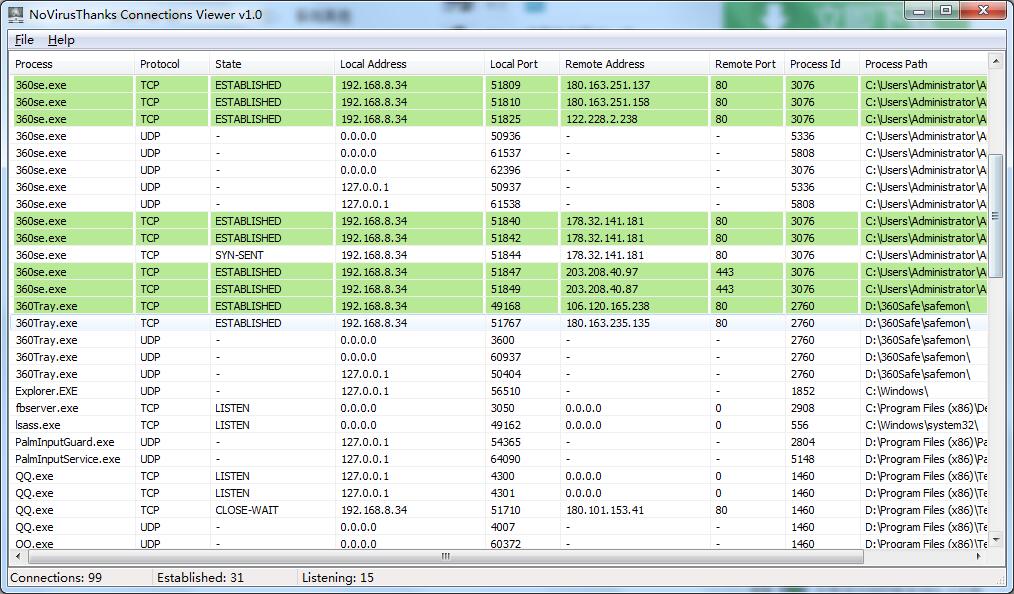The image size is (1014, 594).
Task: Click vertical scrollbar down arrow
Action: point(995,540)
